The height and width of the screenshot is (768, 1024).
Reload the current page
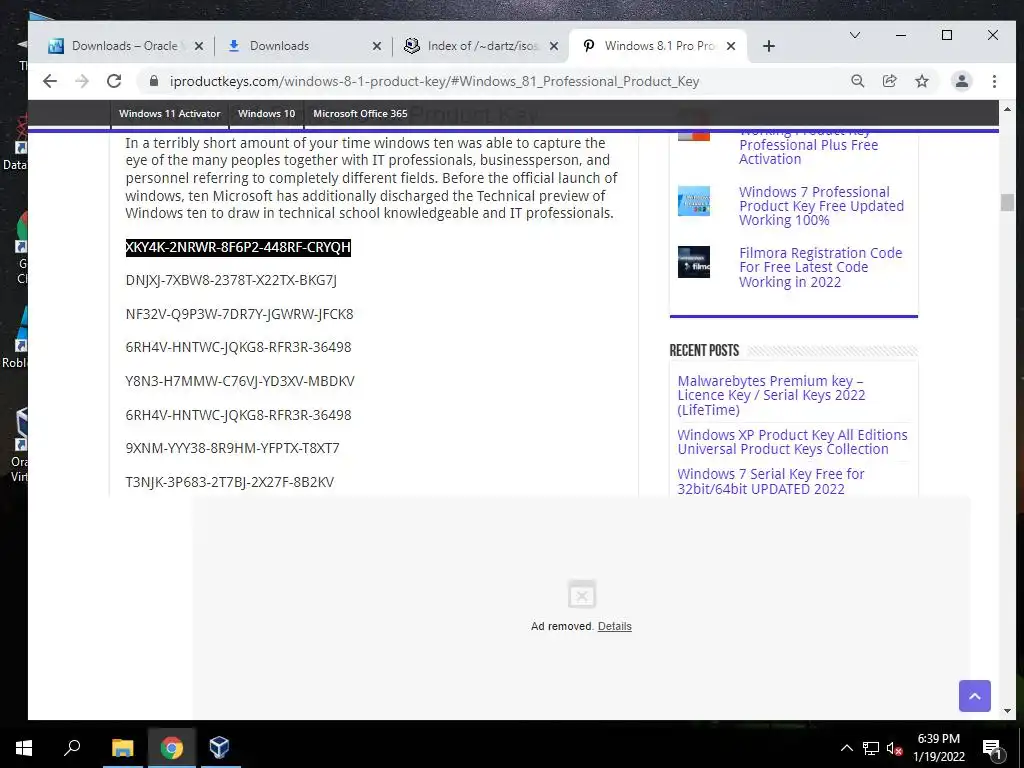114,81
